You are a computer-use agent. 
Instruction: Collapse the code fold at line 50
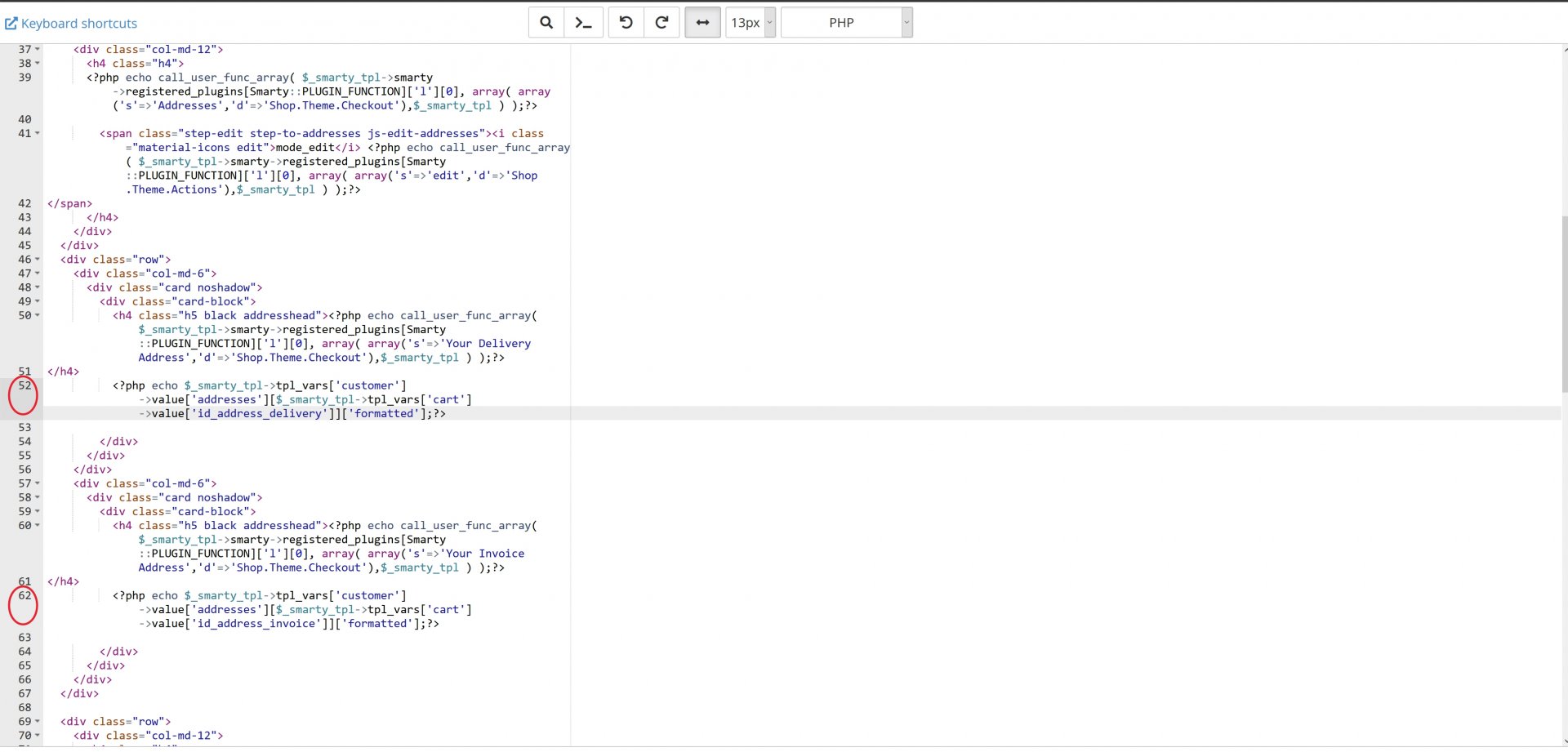click(x=38, y=315)
